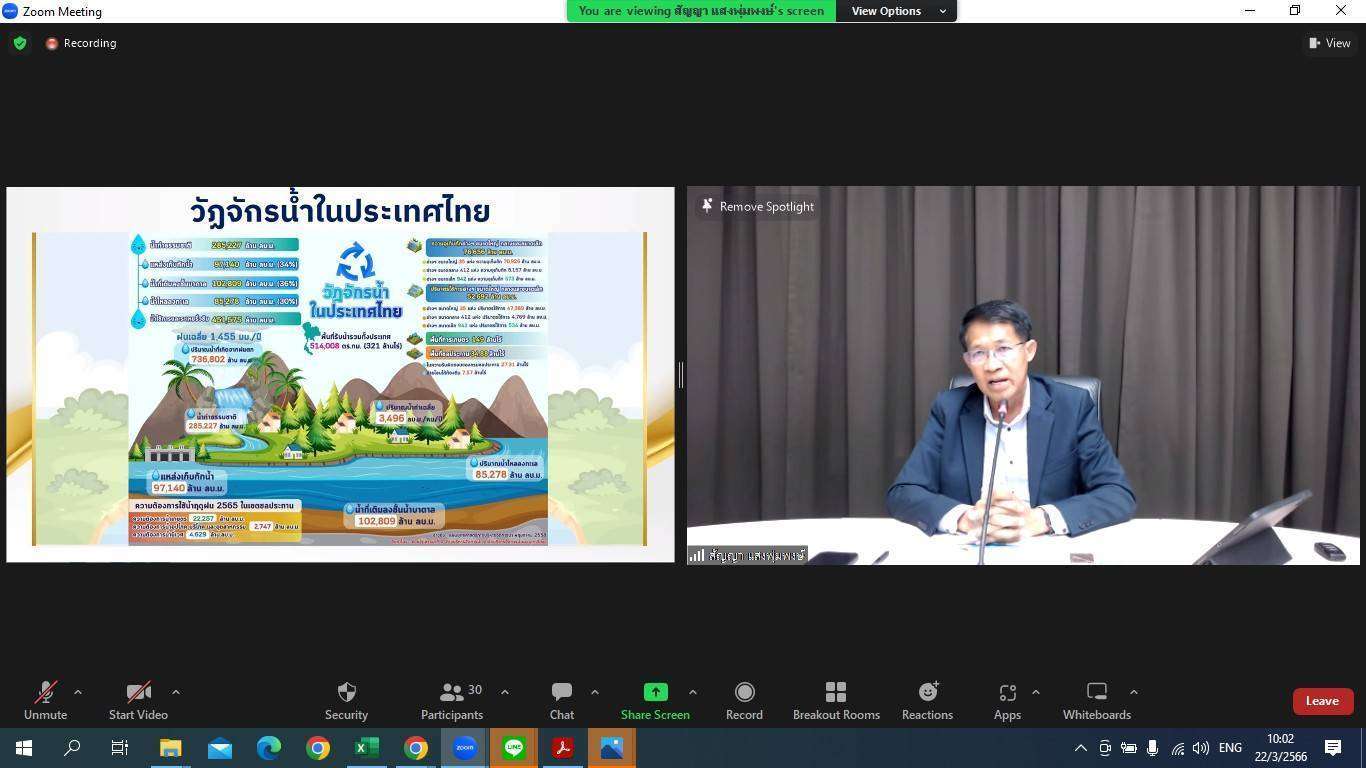Open Breakout Rooms
Viewport: 1366px width, 768px height.
pyautogui.click(x=836, y=700)
